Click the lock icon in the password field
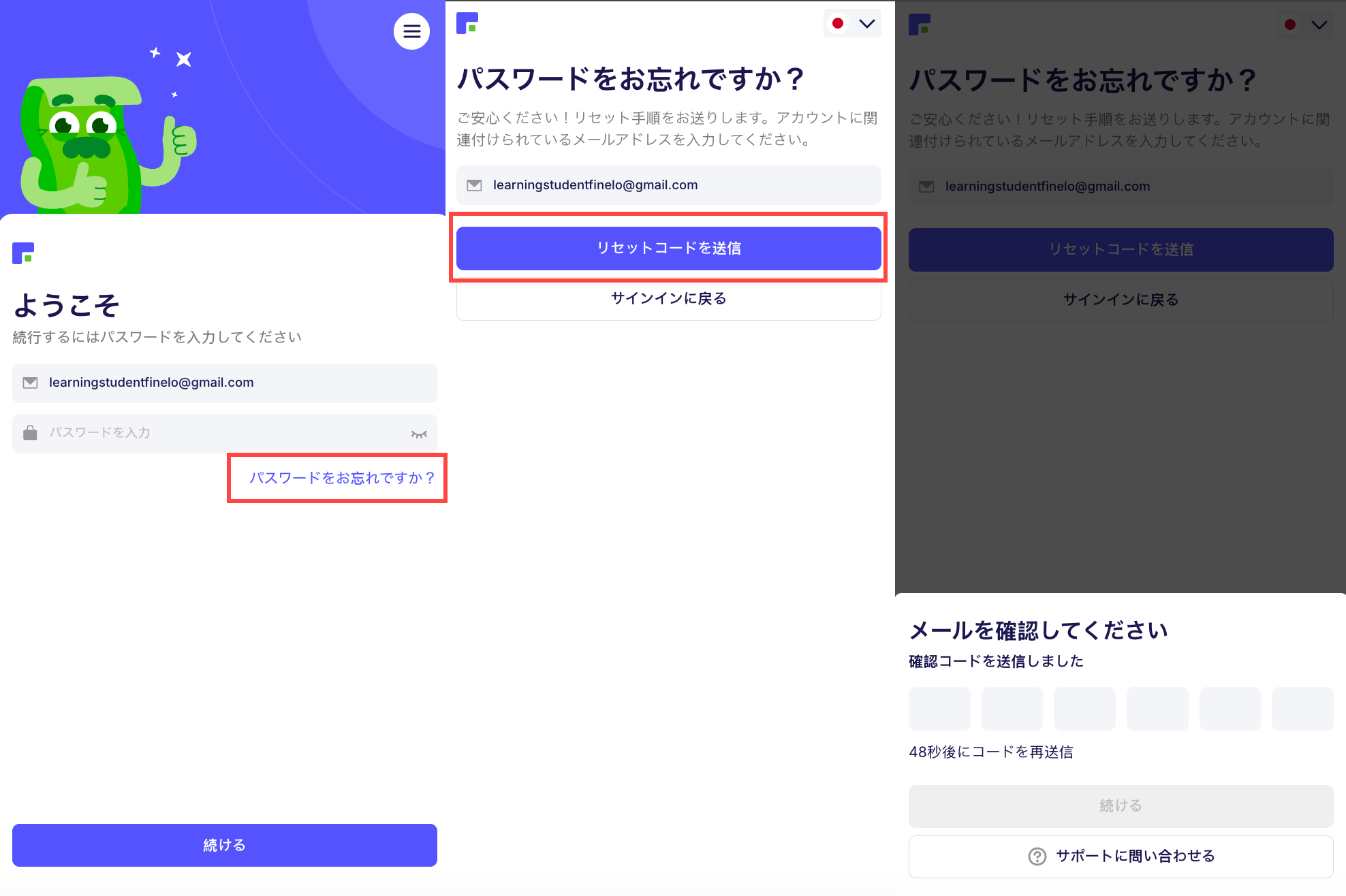The width and height of the screenshot is (1346, 896). point(30,433)
